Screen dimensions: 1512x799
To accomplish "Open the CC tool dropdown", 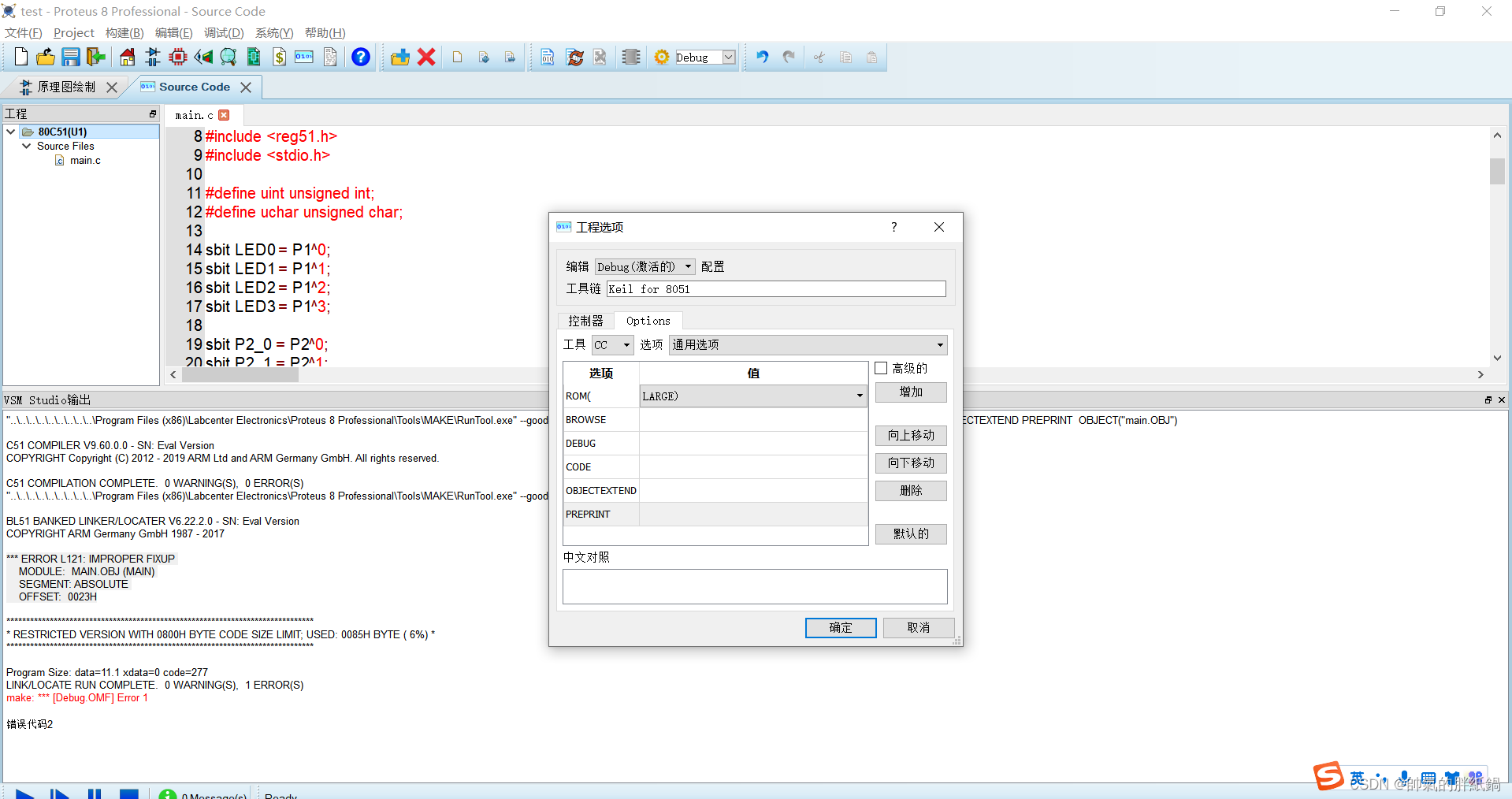I will [612, 344].
